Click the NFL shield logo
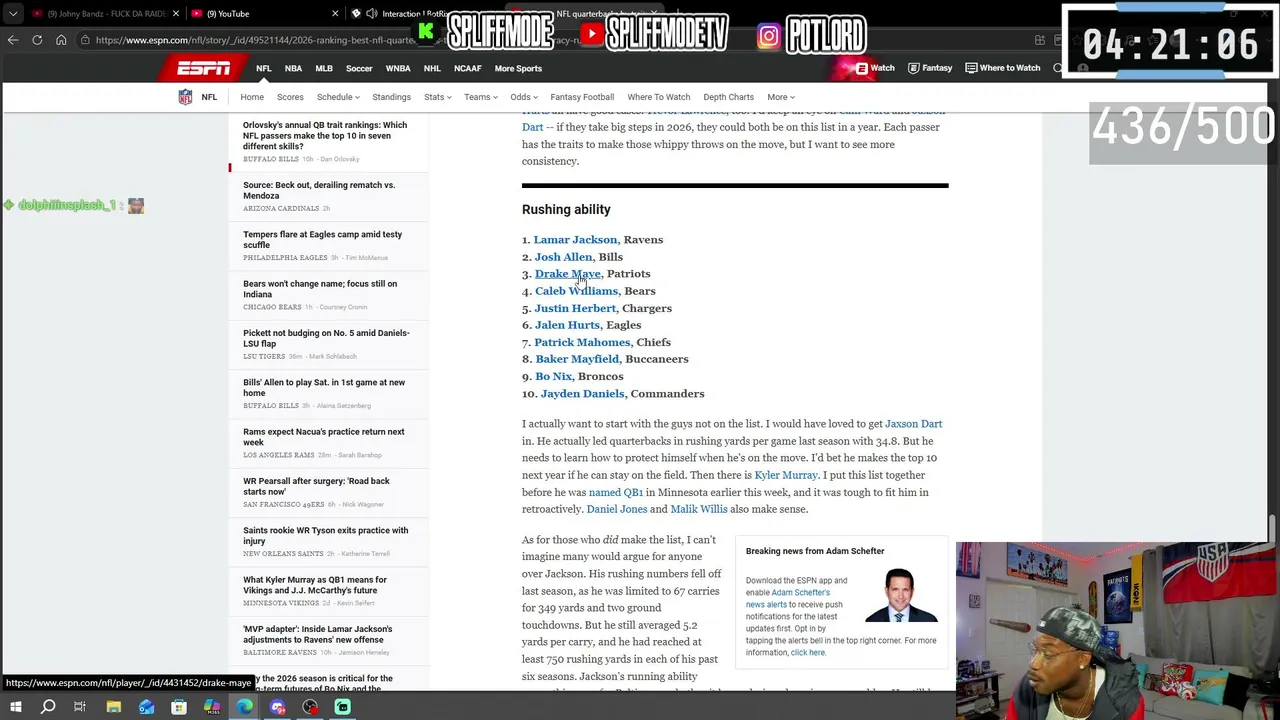1280x720 pixels. pos(185,97)
